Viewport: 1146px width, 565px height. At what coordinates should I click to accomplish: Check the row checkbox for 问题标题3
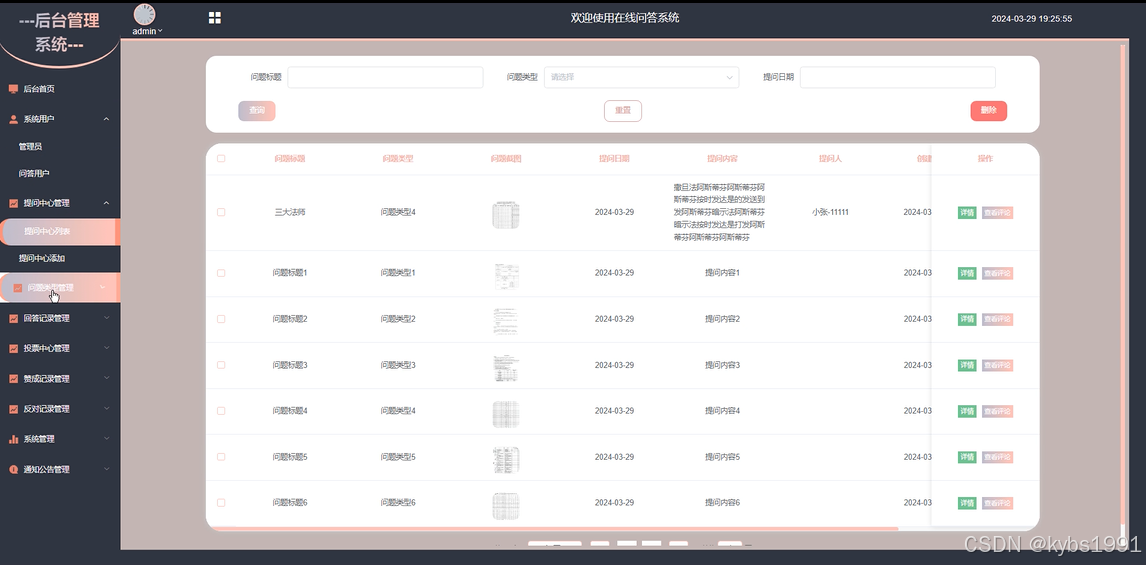coord(221,365)
